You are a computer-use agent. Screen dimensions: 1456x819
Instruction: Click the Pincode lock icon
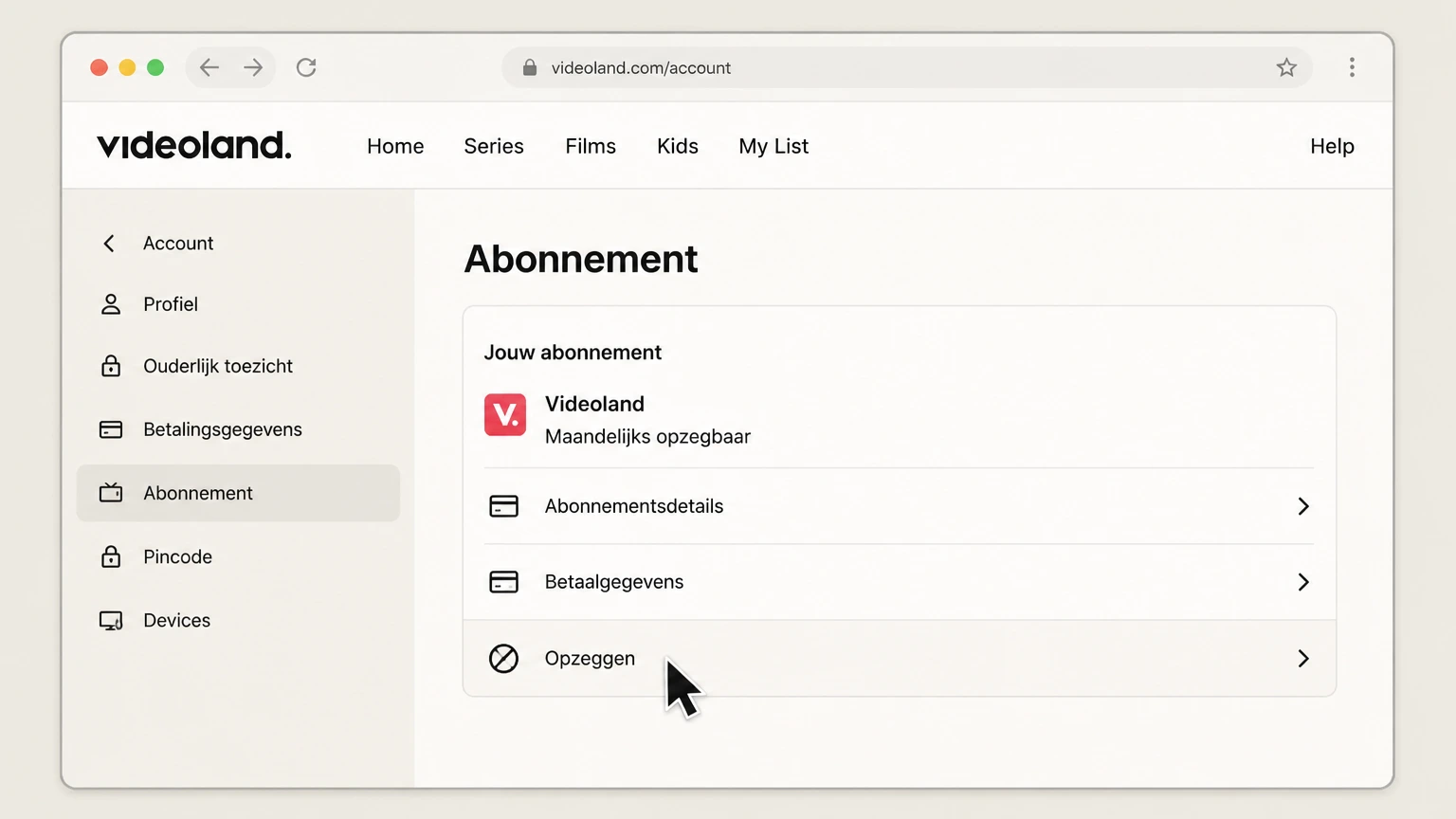(111, 556)
